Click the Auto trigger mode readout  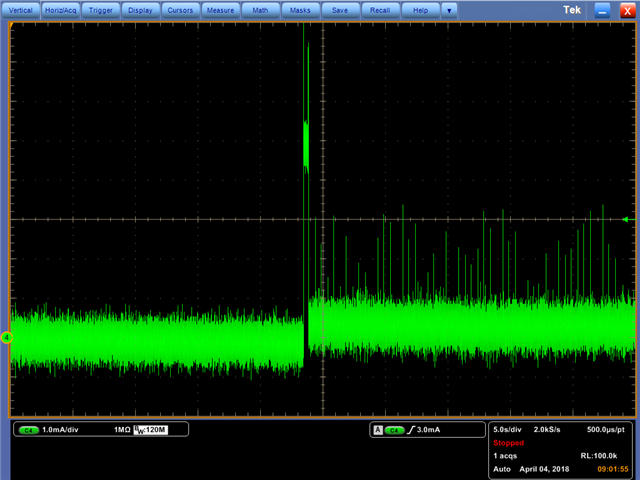click(502, 469)
